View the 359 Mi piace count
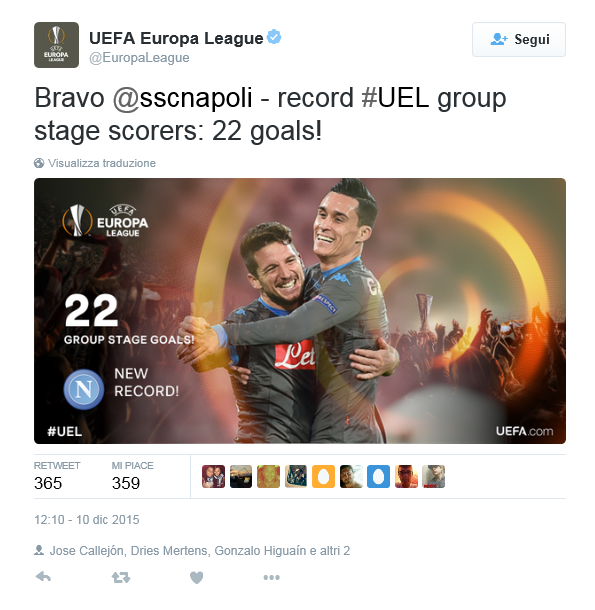Image resolution: width=595 pixels, height=610 pixels. (126, 483)
